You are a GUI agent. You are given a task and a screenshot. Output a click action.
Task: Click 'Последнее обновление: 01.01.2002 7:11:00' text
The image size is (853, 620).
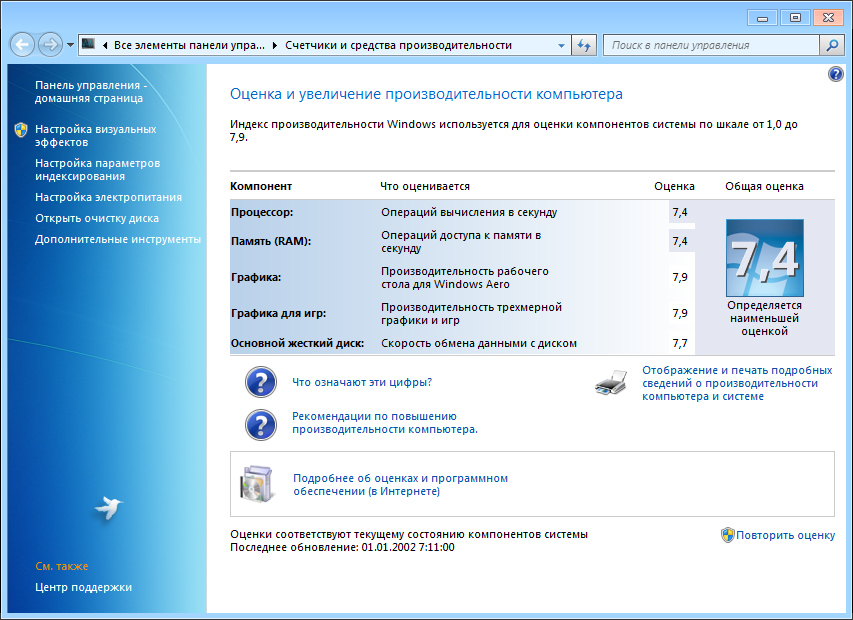click(342, 547)
